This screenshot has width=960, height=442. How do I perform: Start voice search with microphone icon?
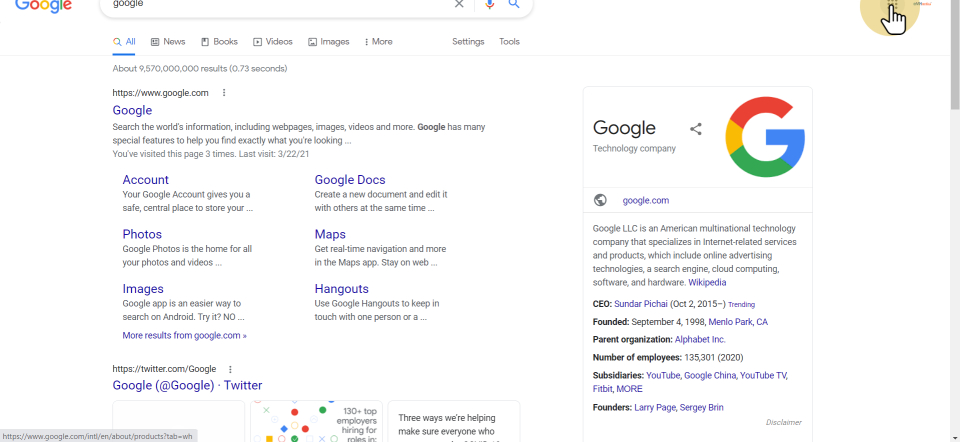tap(489, 4)
